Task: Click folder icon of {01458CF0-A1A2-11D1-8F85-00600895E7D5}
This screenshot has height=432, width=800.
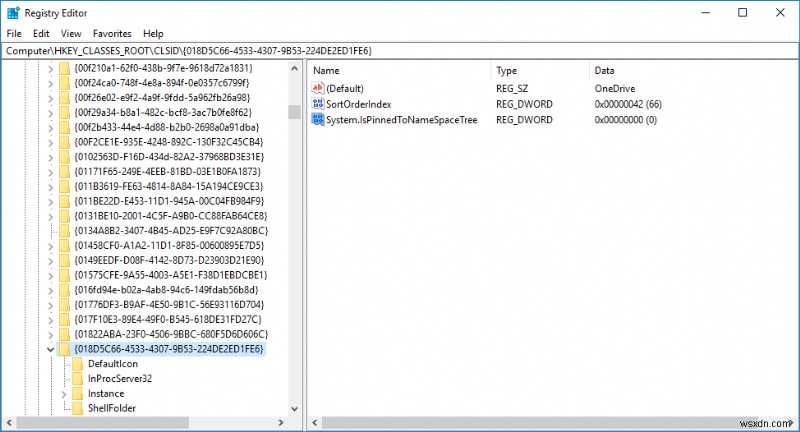Action: 64,245
